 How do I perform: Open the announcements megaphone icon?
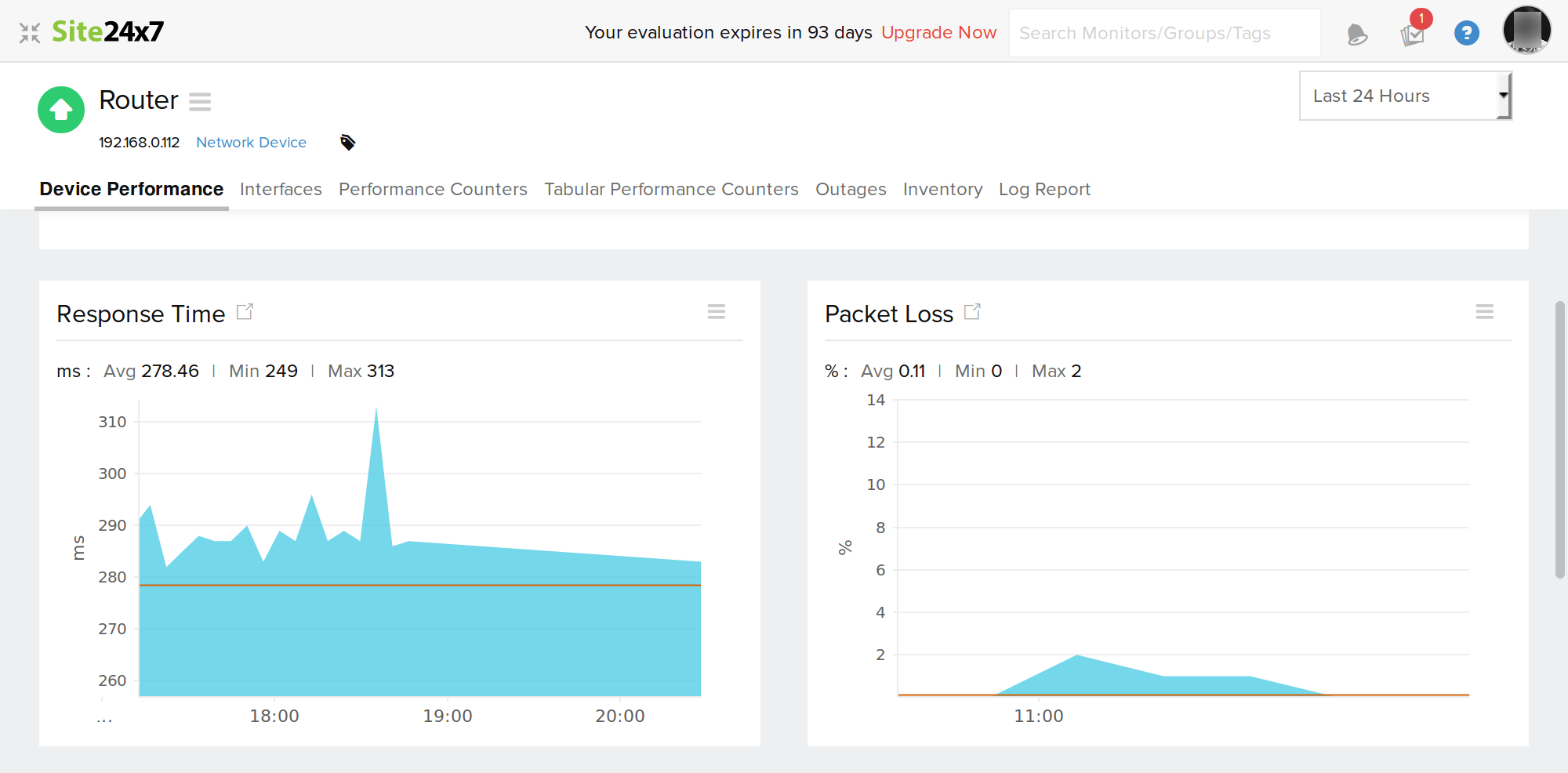pyautogui.click(x=1356, y=34)
